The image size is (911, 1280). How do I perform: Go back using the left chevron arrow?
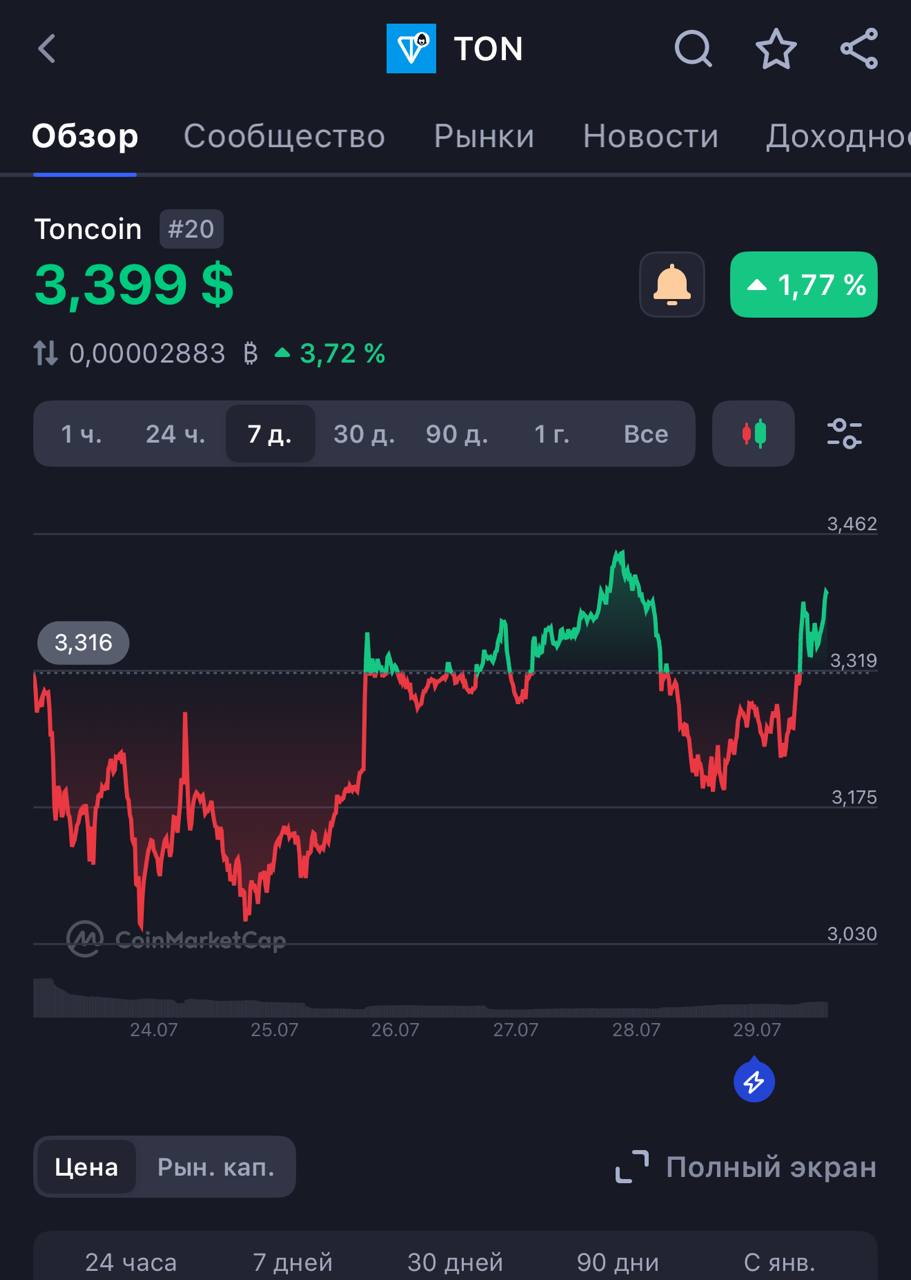tap(47, 49)
